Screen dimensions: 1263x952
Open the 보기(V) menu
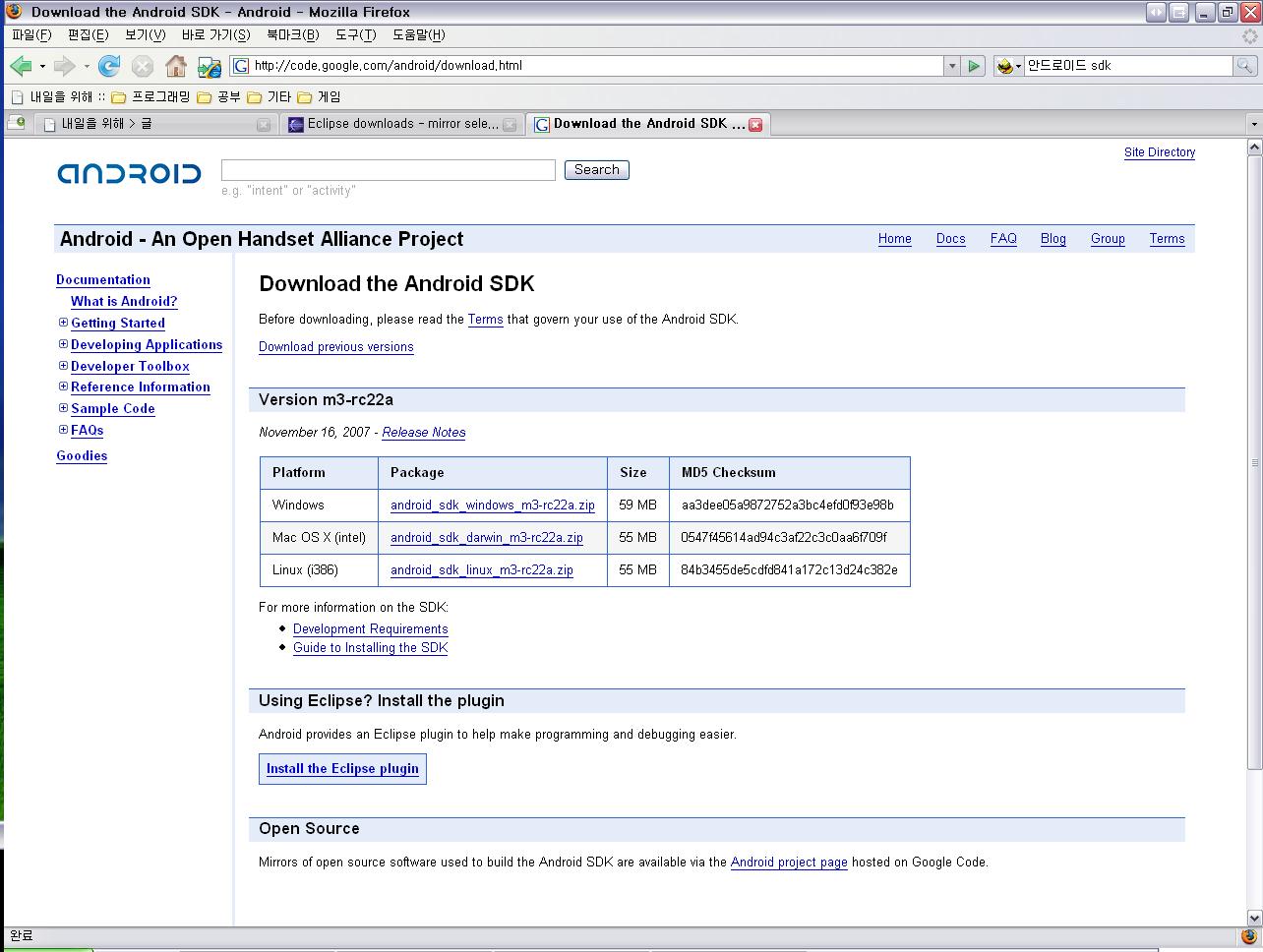tap(145, 35)
